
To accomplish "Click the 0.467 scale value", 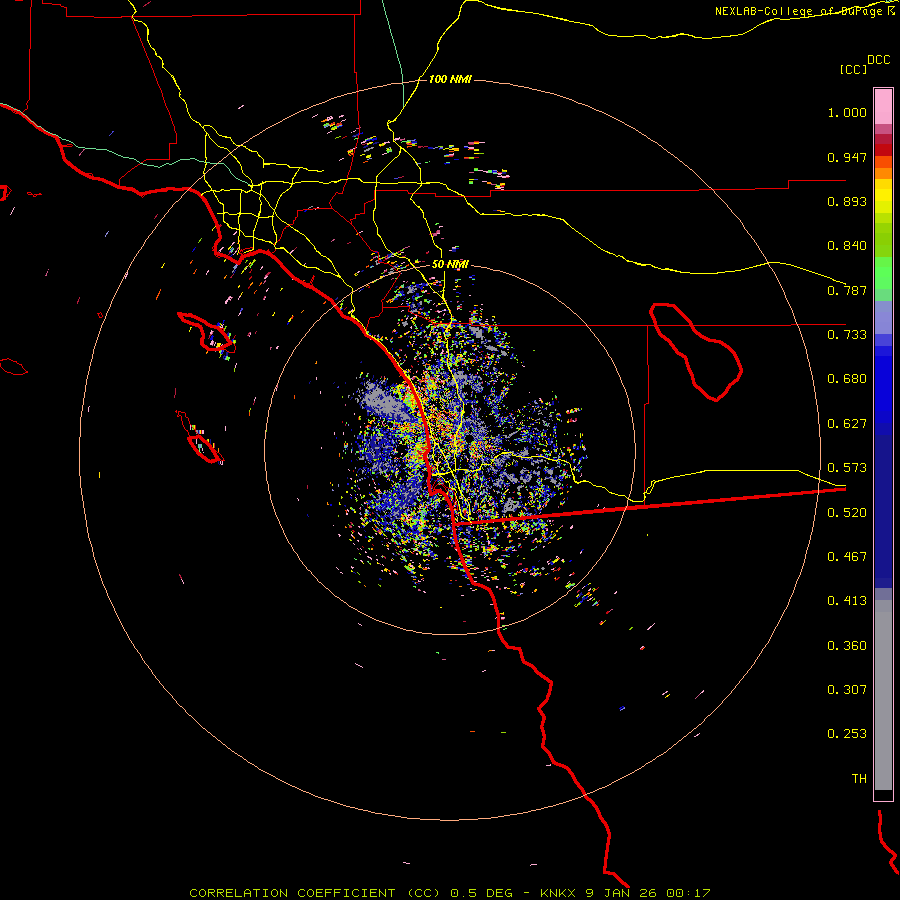I will pos(847,557).
